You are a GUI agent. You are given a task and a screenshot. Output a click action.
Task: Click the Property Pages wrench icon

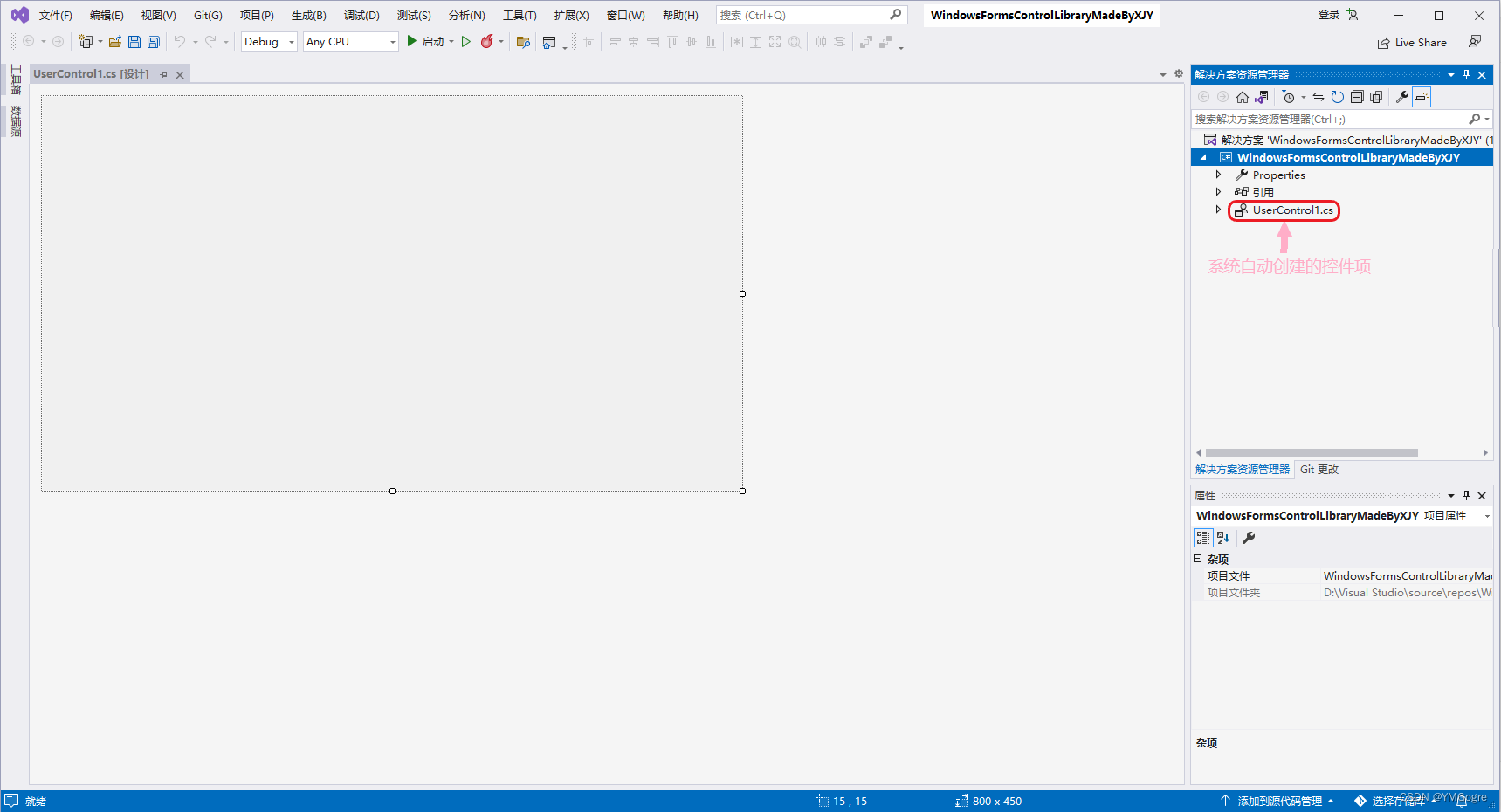pyautogui.click(x=1249, y=538)
